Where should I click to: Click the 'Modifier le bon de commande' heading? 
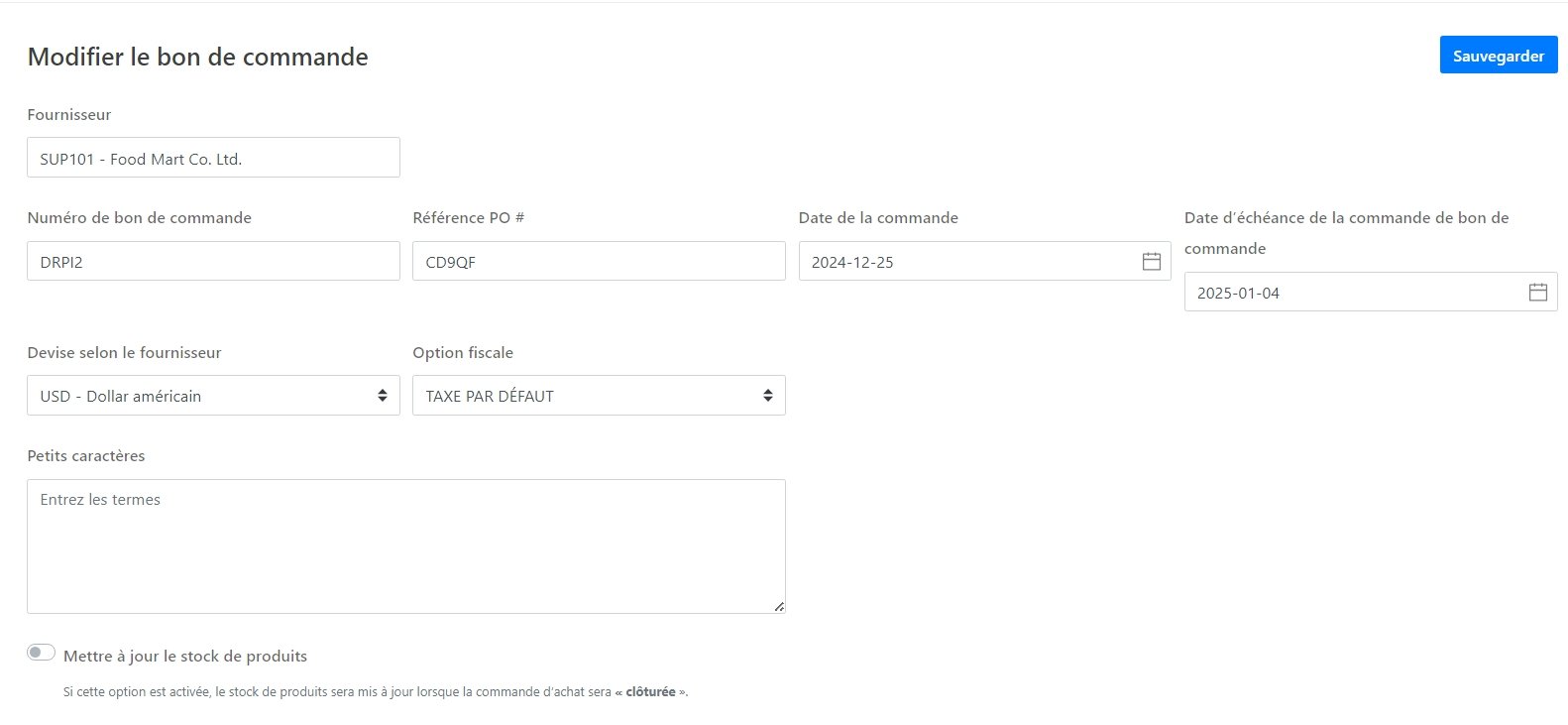coord(198,58)
